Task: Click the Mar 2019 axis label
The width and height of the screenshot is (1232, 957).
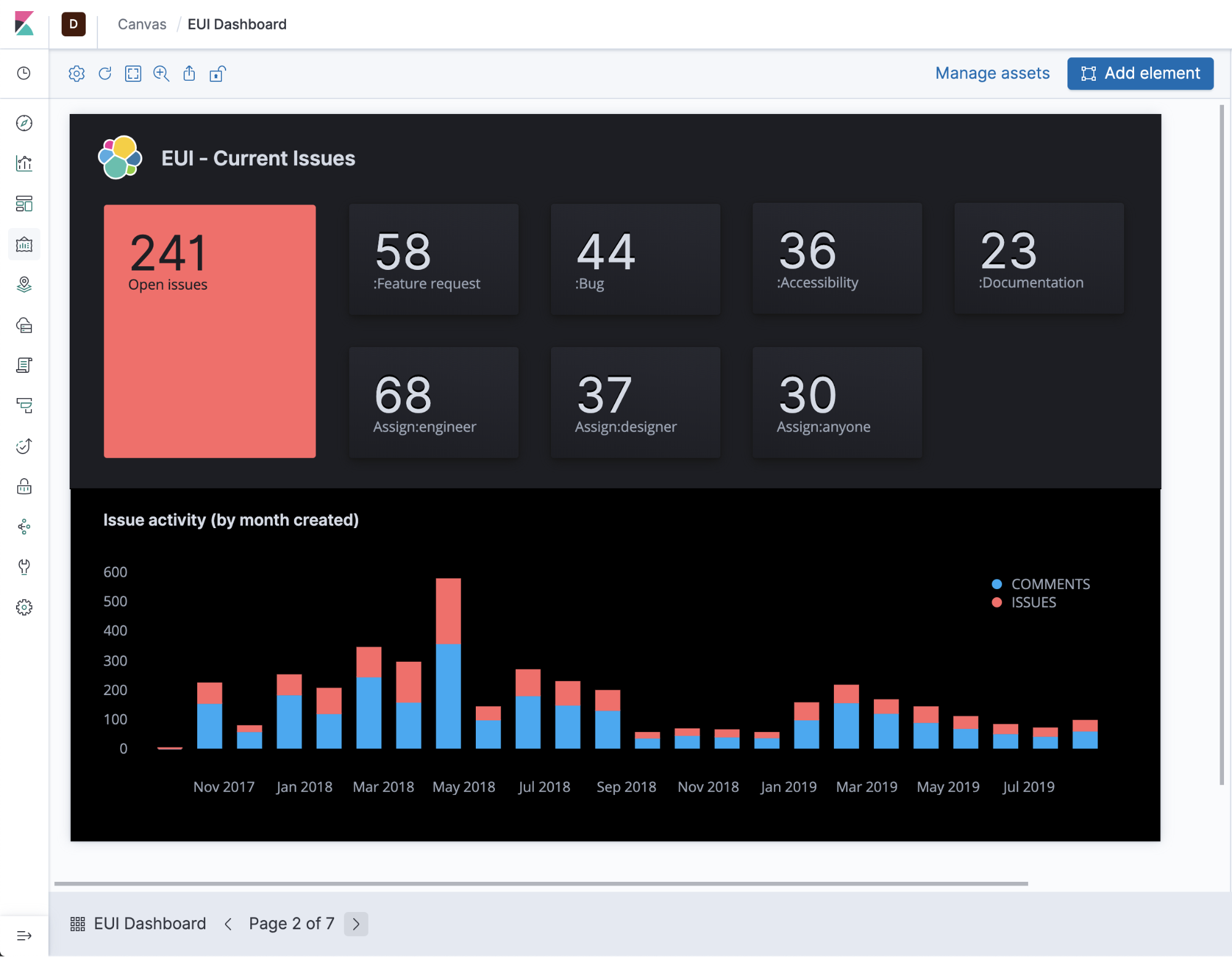Action: click(x=867, y=787)
